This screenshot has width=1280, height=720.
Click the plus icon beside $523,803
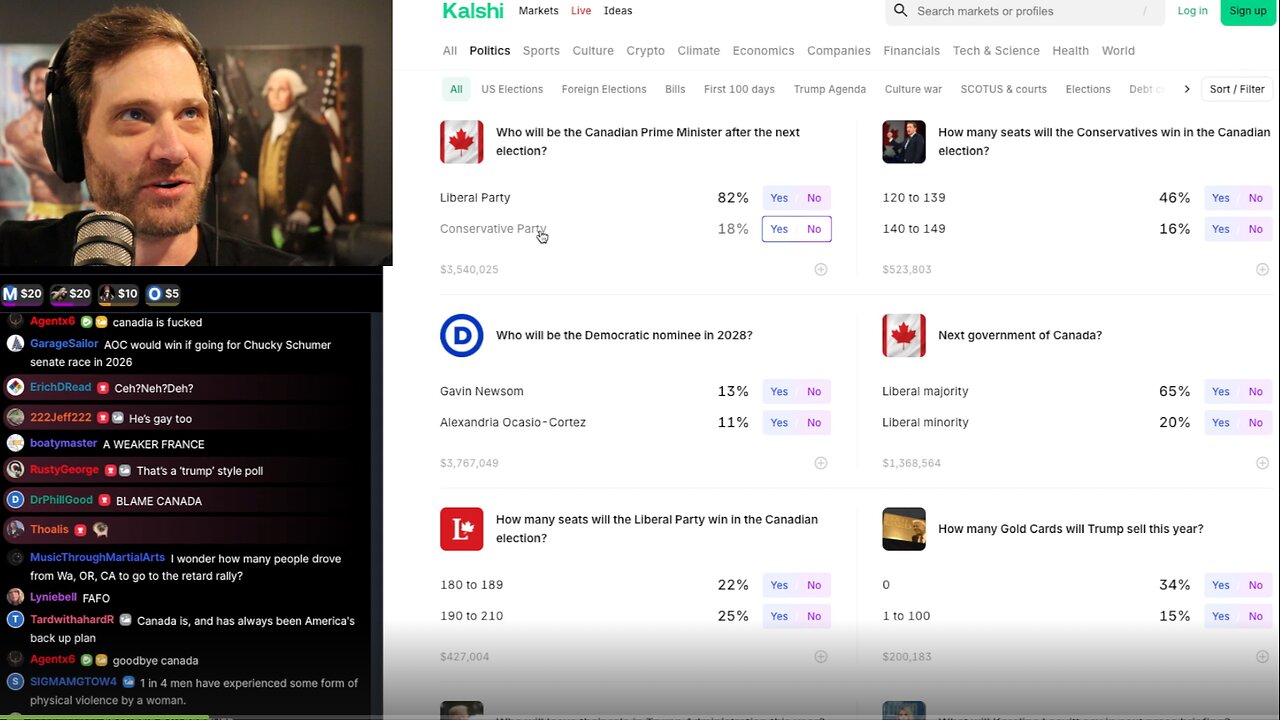[1262, 270]
